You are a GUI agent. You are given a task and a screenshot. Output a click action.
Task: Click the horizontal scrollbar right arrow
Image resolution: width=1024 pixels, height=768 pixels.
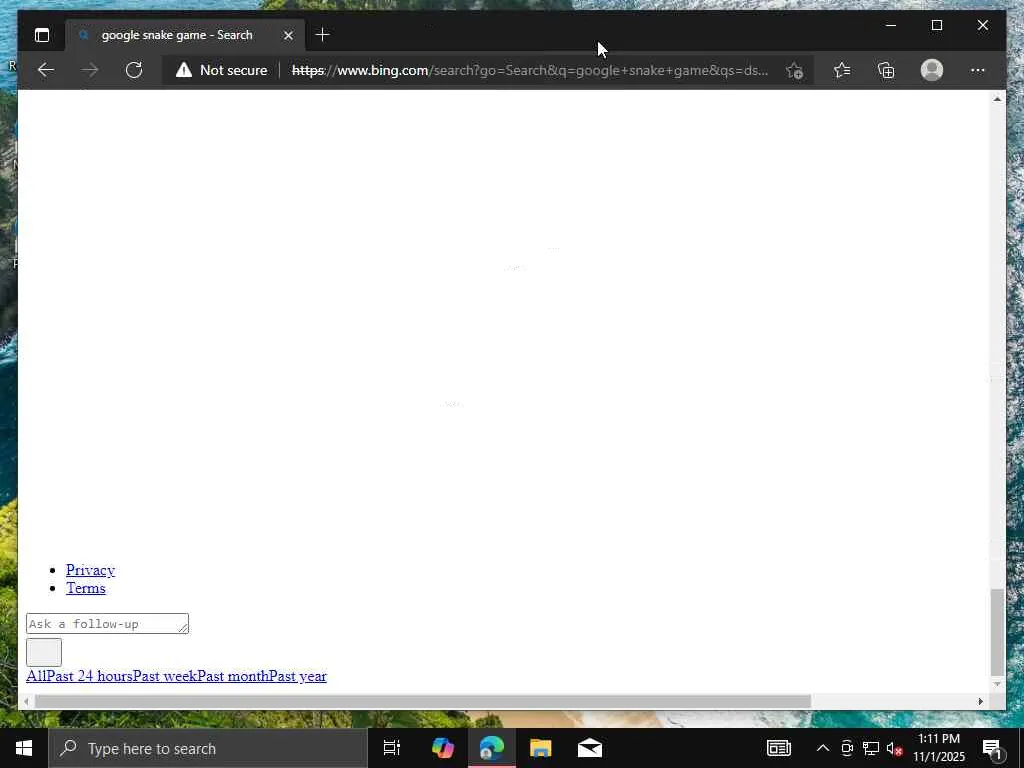[980, 701]
